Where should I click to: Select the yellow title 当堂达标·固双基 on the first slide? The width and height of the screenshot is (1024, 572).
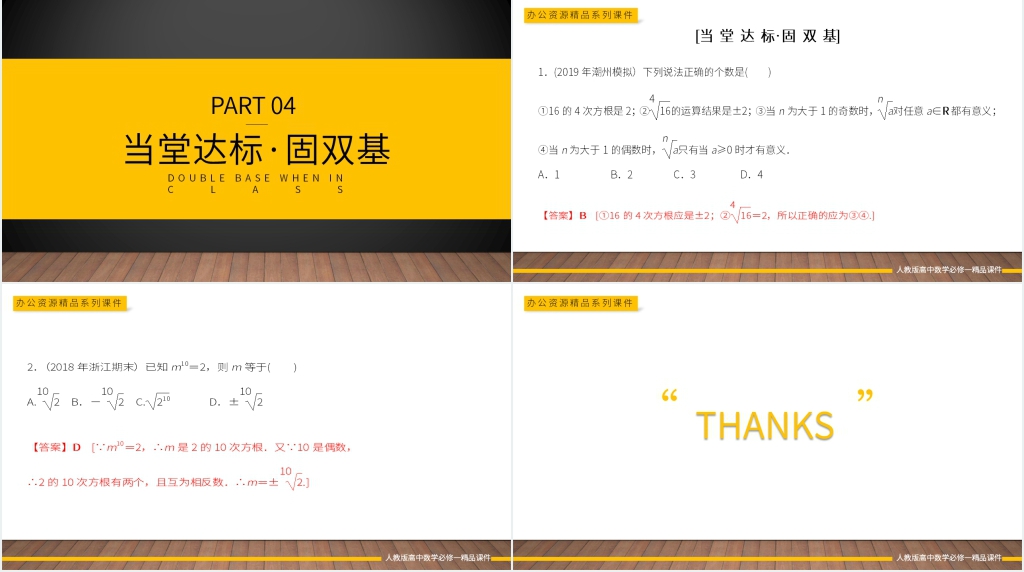[x=256, y=148]
